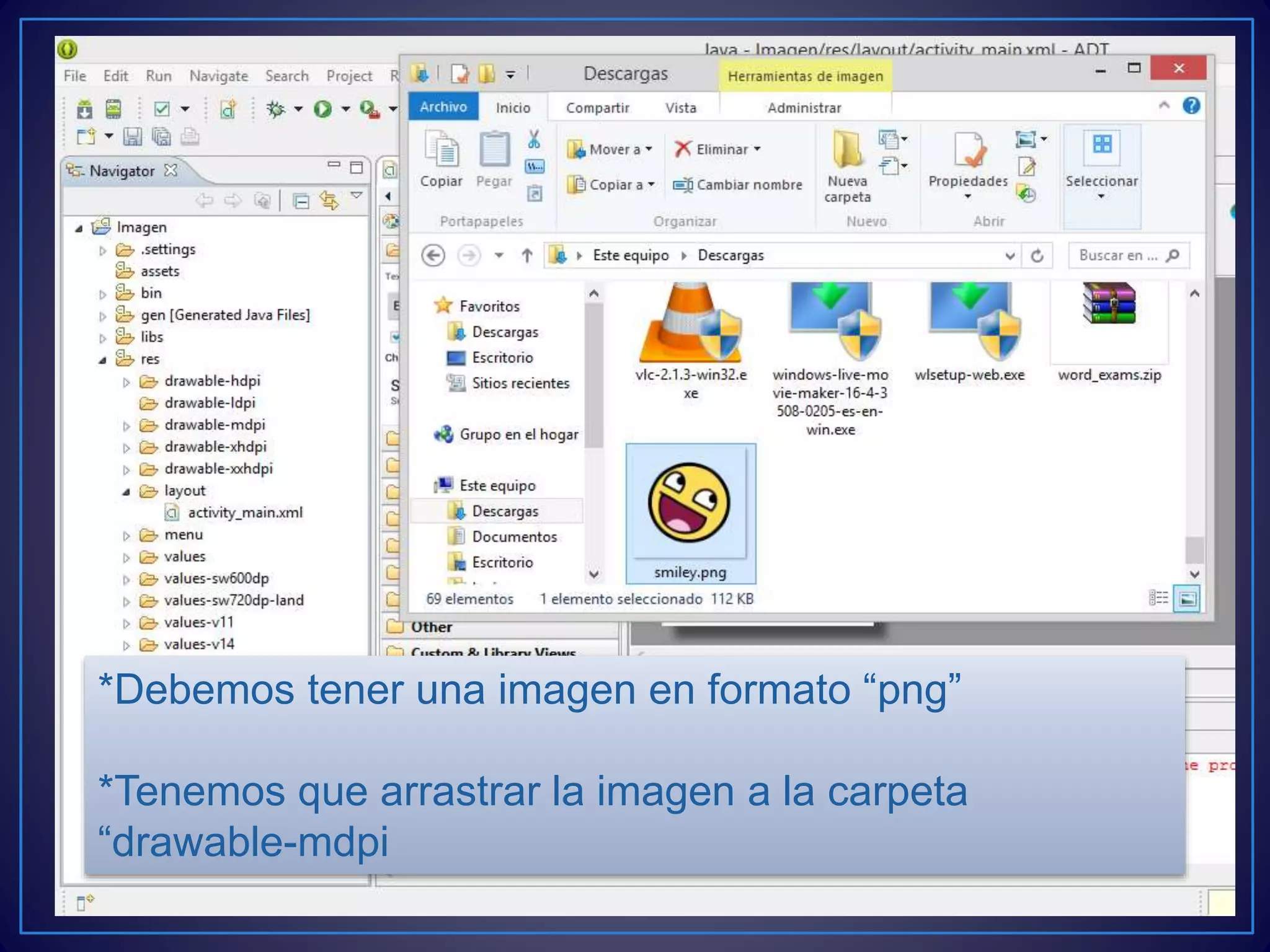
Task: Click the Cortar scissors icon
Action: pyautogui.click(x=533, y=139)
